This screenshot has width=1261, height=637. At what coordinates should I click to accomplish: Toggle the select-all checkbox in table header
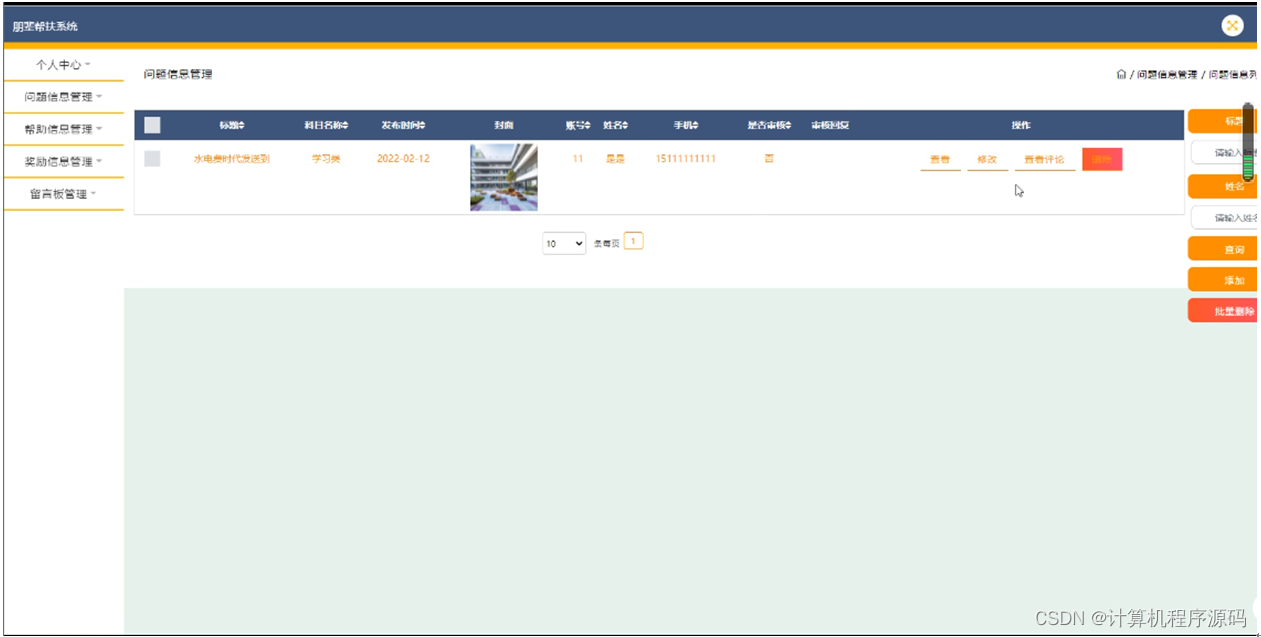152,125
